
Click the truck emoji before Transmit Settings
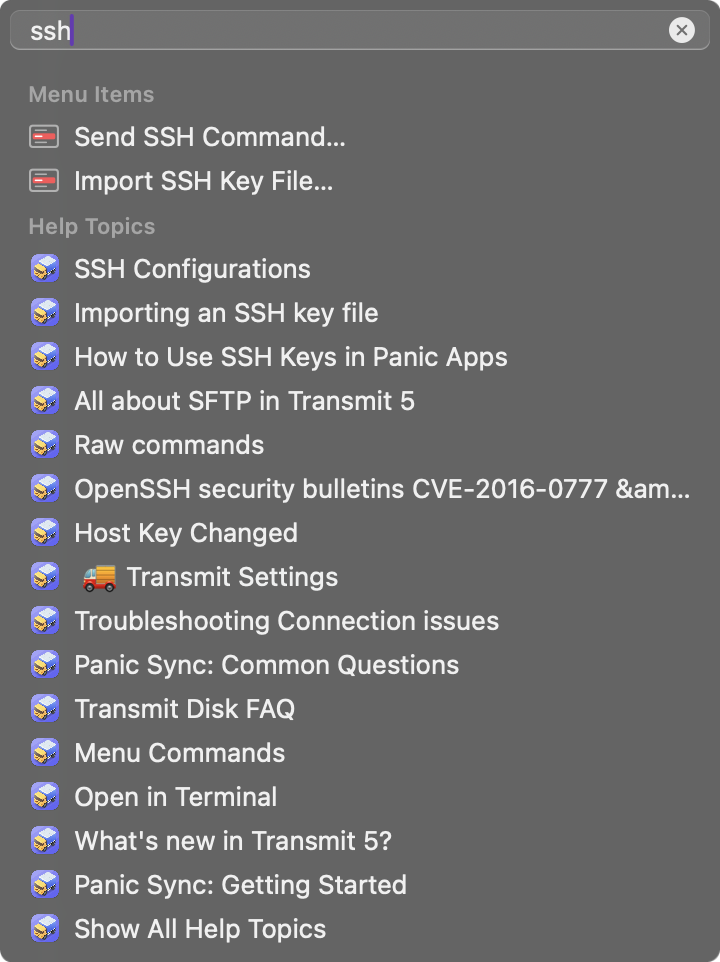tap(99, 577)
